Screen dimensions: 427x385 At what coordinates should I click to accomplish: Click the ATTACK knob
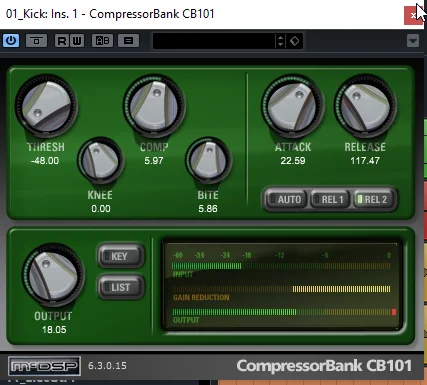293,105
